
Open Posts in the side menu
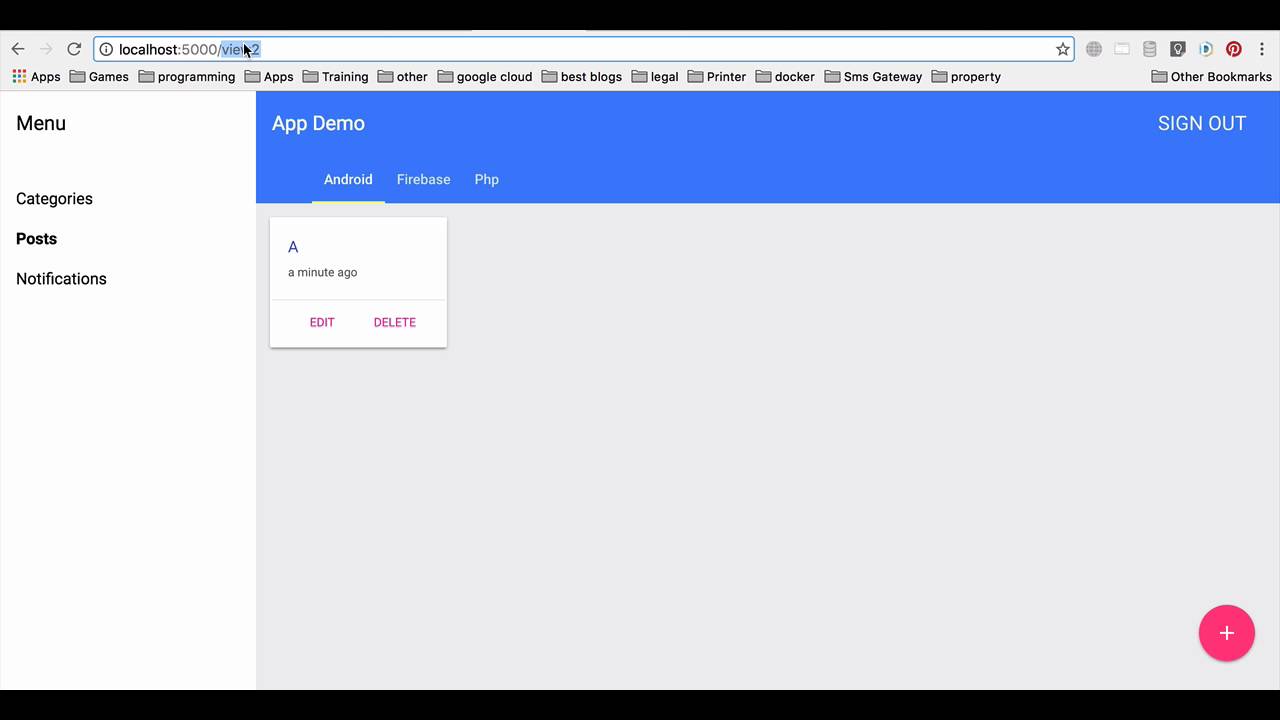[36, 239]
